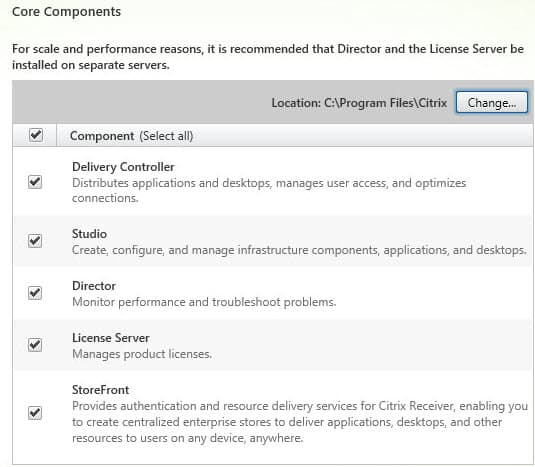Disable the License Server checkbox
This screenshot has height=467, width=535.
(35, 345)
